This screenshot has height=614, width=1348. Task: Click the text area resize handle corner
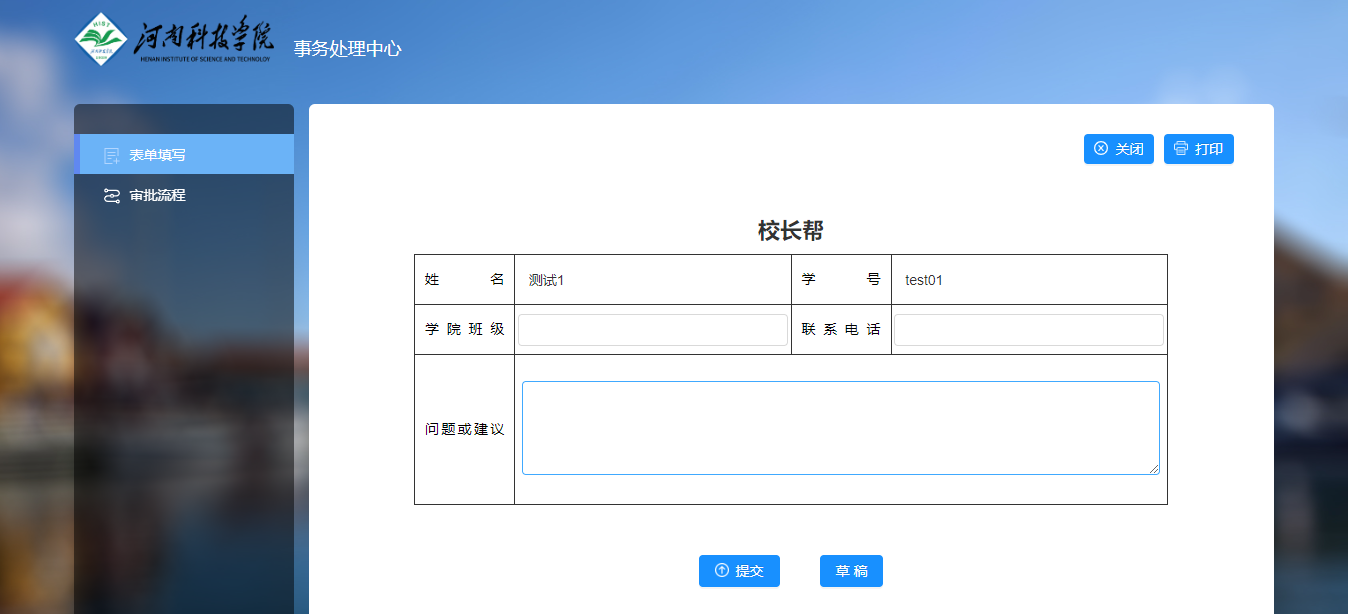pyautogui.click(x=1154, y=469)
